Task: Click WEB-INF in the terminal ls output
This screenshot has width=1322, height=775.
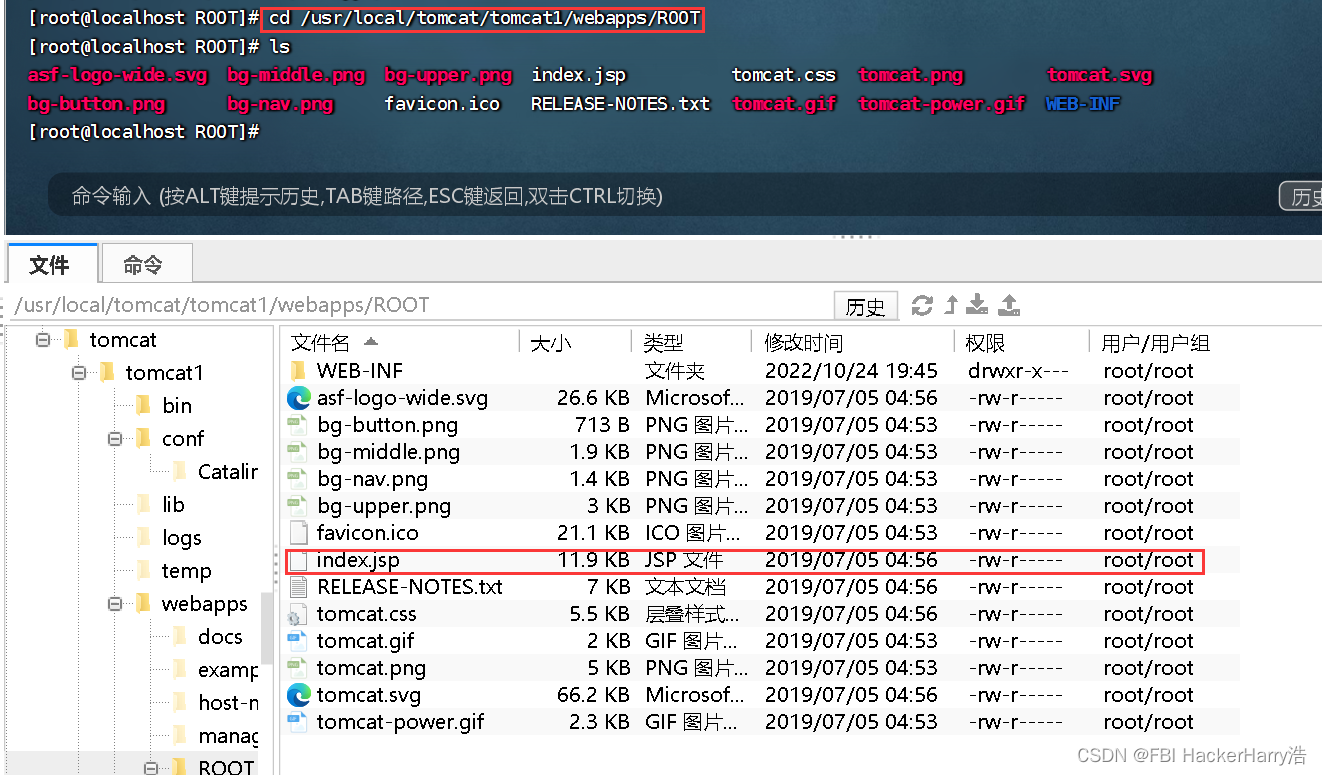Action: pyautogui.click(x=1083, y=103)
